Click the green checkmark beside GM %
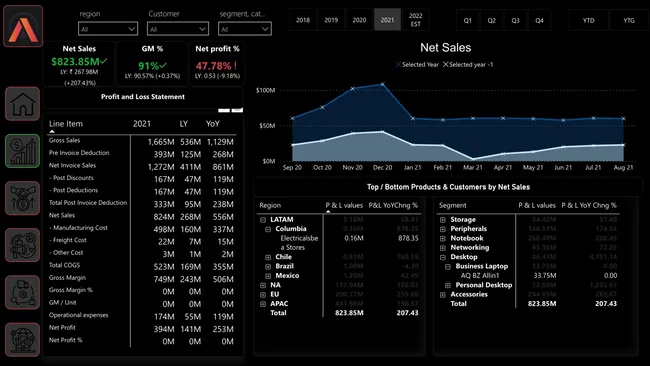 point(163,65)
